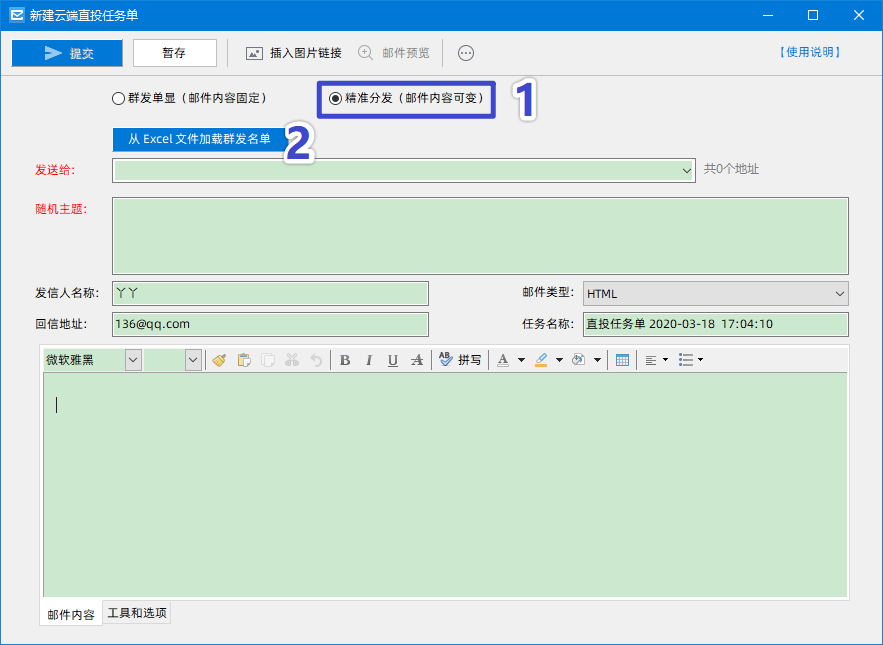
Task: Insert a table using grid icon
Action: 622,360
